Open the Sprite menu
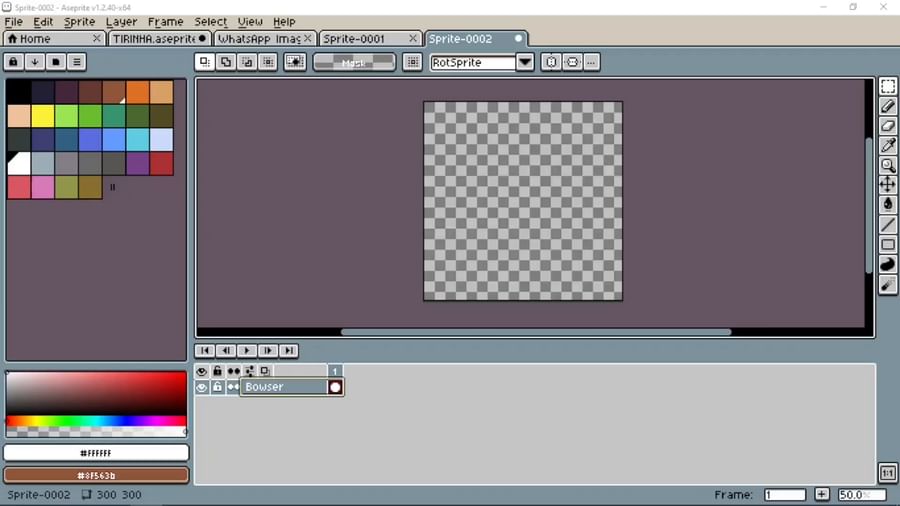Viewport: 900px width, 506px height. coord(79,22)
